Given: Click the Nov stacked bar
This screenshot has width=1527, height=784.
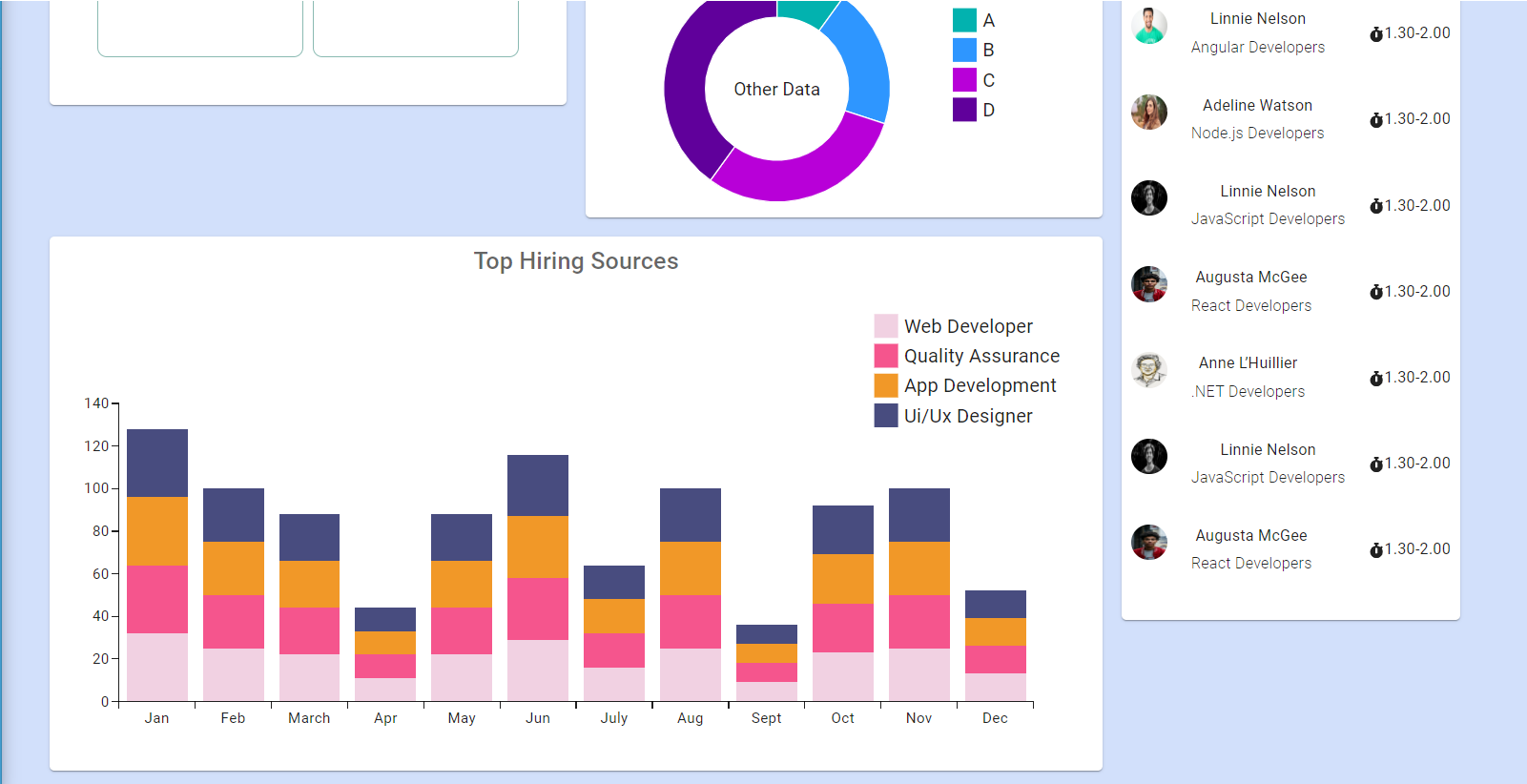Looking at the screenshot, I should click(x=919, y=594).
